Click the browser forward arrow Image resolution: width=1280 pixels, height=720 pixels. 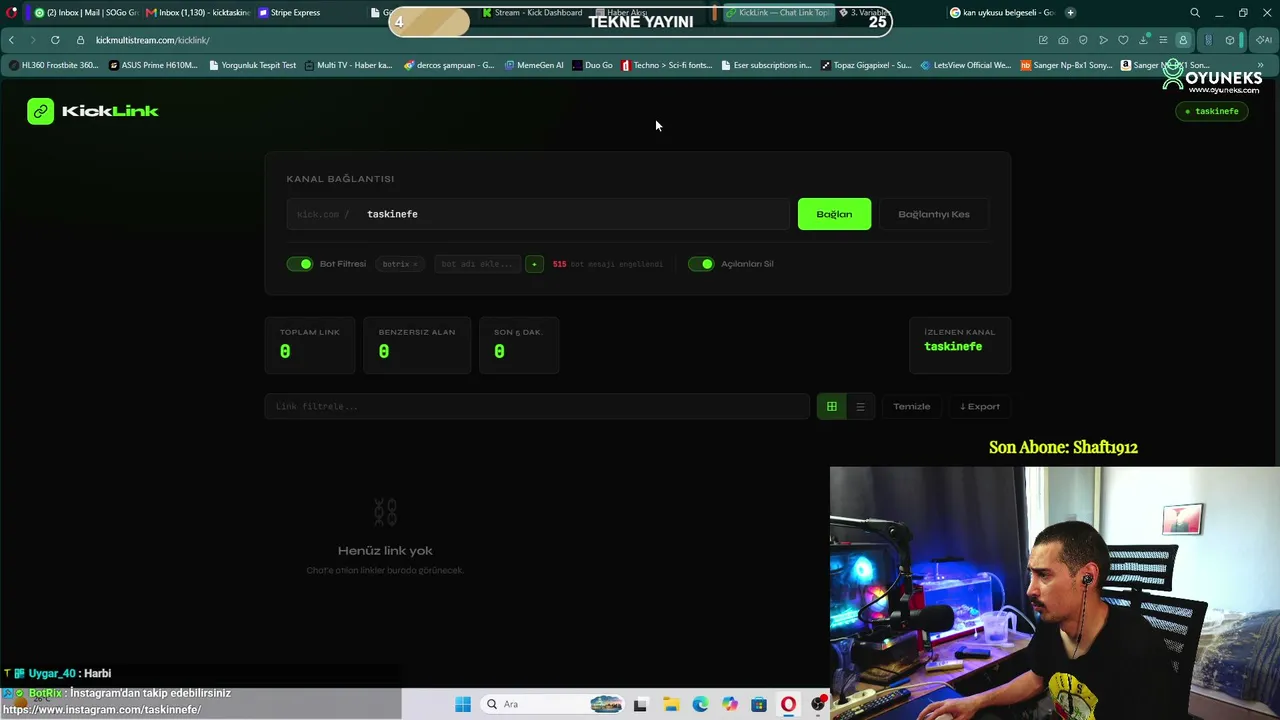[33, 40]
